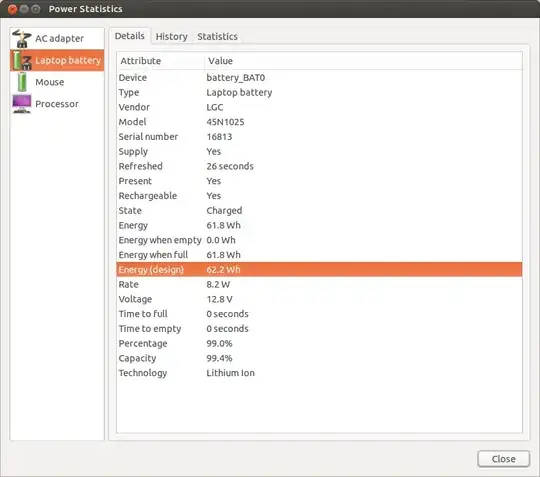Click the Laptop battery icon in sidebar
The width and height of the screenshot is (540, 477).
pos(22,60)
